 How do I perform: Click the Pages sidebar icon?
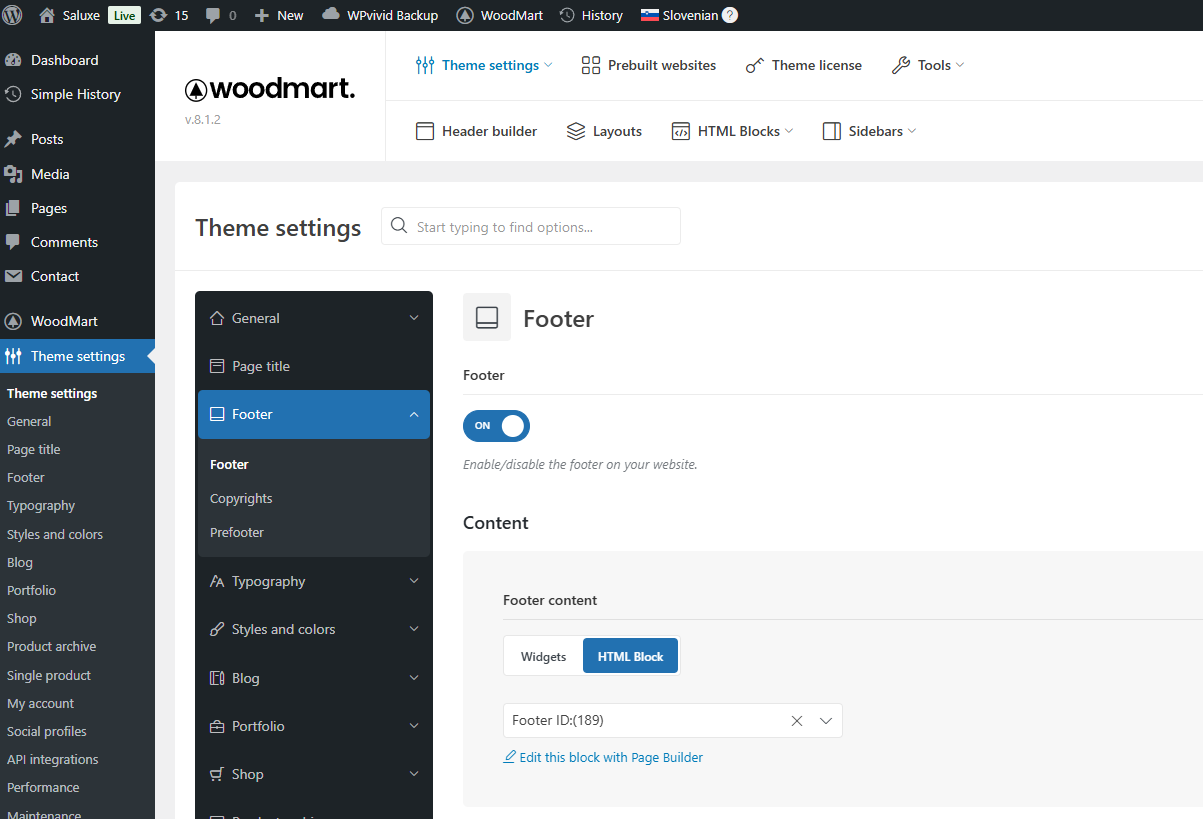(13, 208)
